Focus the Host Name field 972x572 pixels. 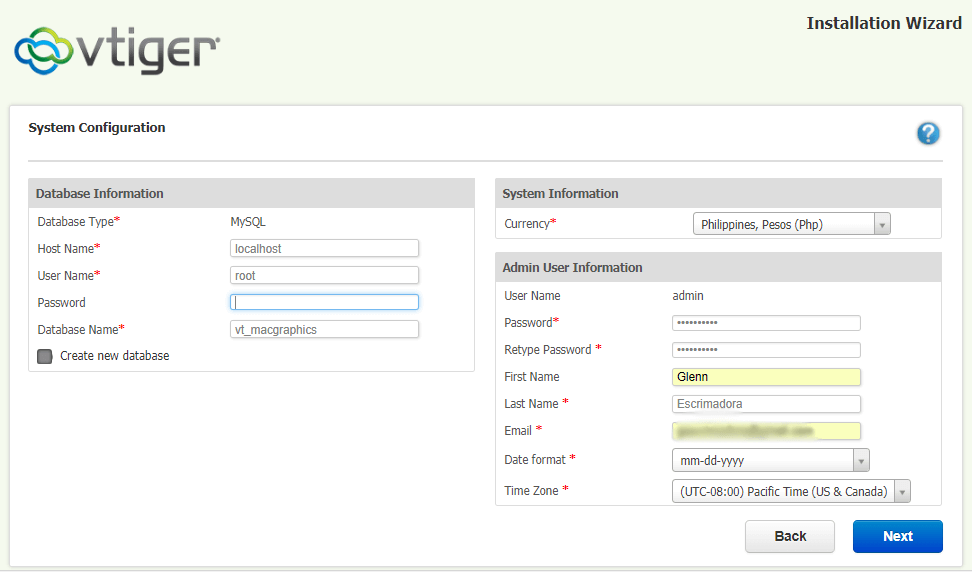[324, 249]
